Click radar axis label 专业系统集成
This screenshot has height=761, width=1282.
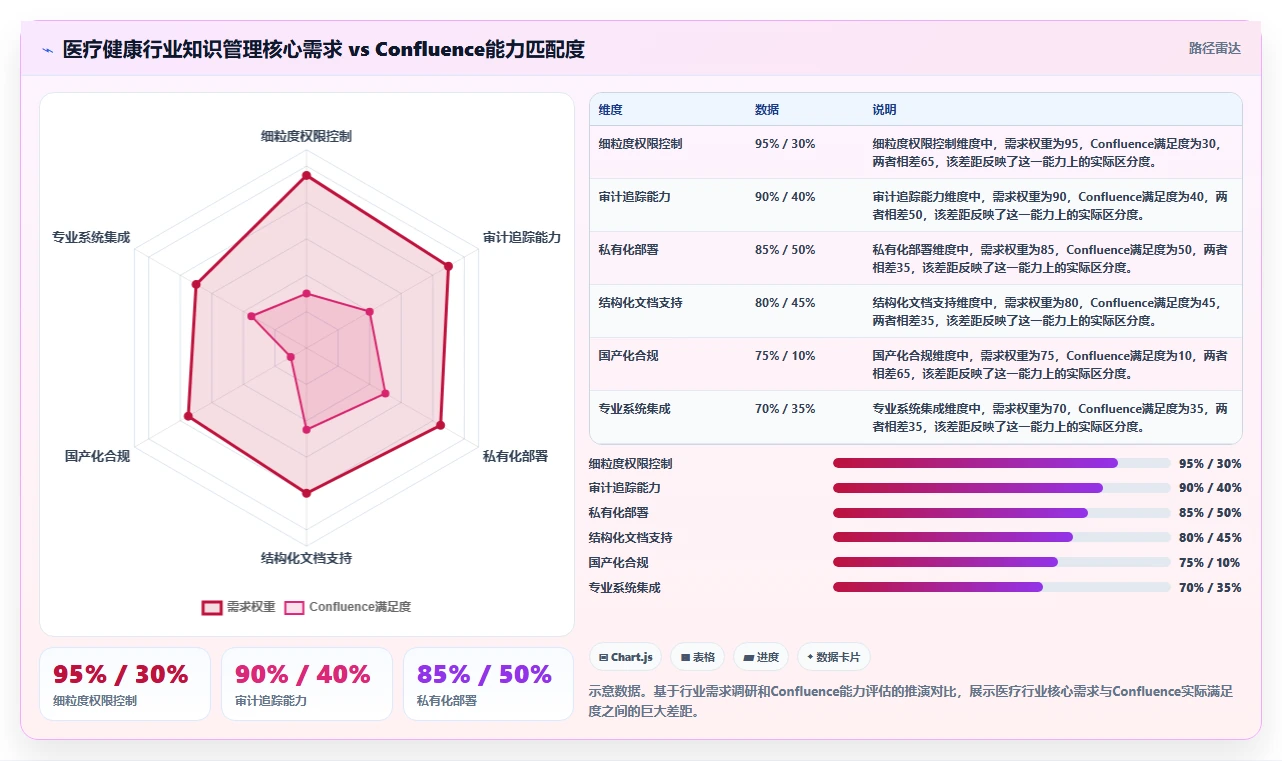point(91,237)
